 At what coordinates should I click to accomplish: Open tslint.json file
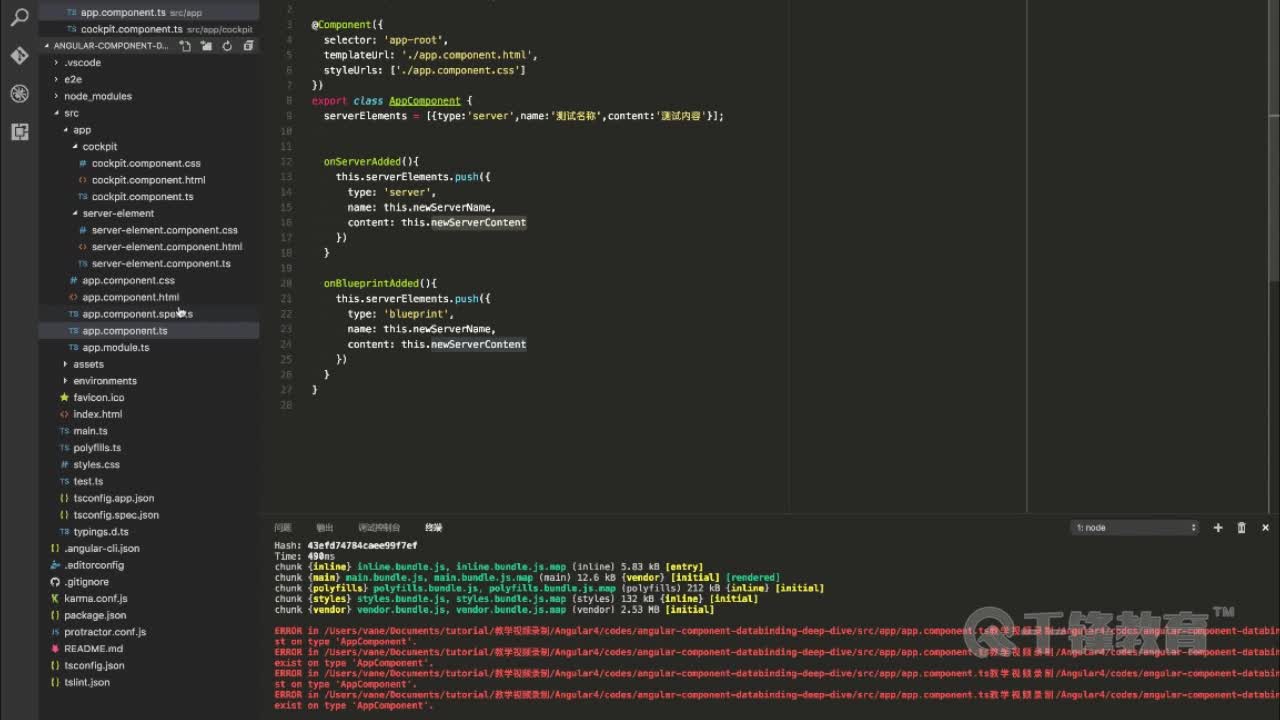(x=87, y=683)
